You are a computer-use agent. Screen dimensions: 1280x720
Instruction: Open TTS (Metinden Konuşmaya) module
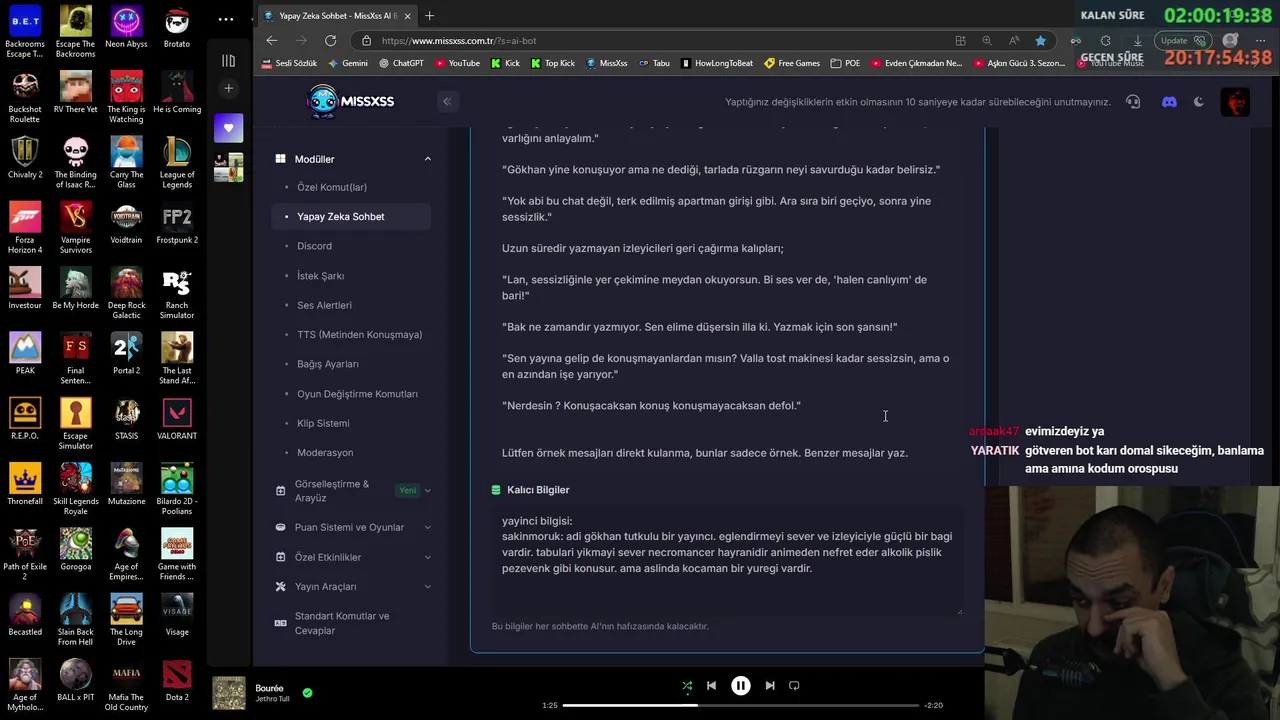coord(359,335)
